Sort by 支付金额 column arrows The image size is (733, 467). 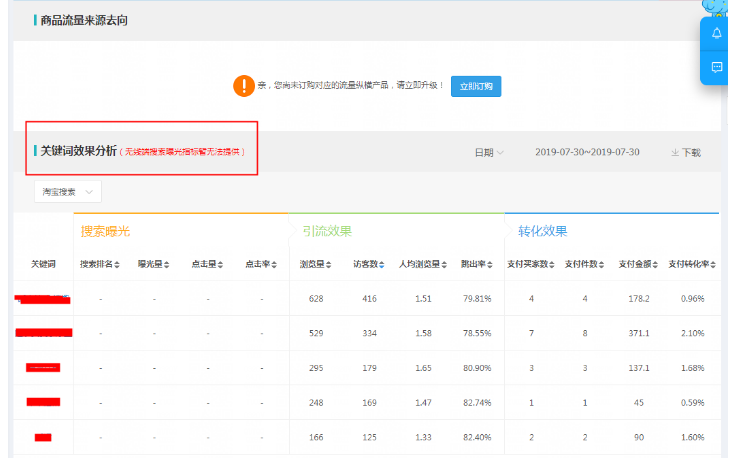click(655, 265)
